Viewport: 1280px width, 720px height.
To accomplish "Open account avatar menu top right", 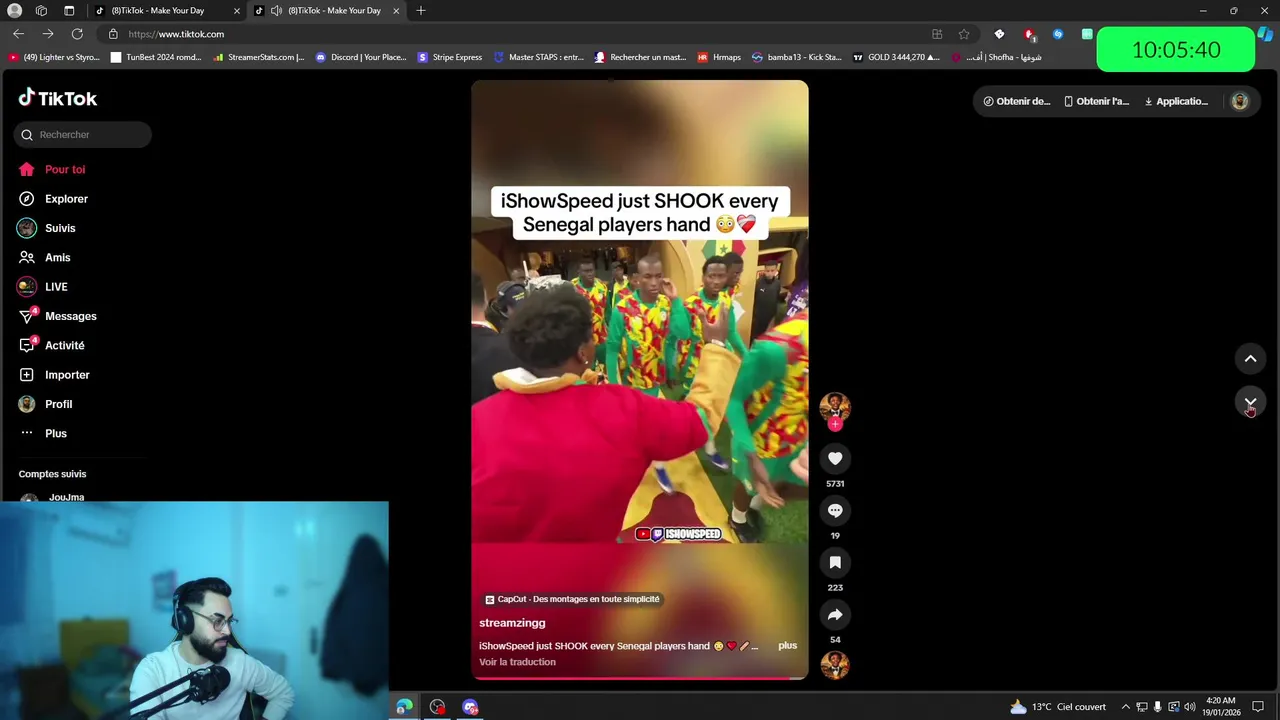I will click(1240, 101).
